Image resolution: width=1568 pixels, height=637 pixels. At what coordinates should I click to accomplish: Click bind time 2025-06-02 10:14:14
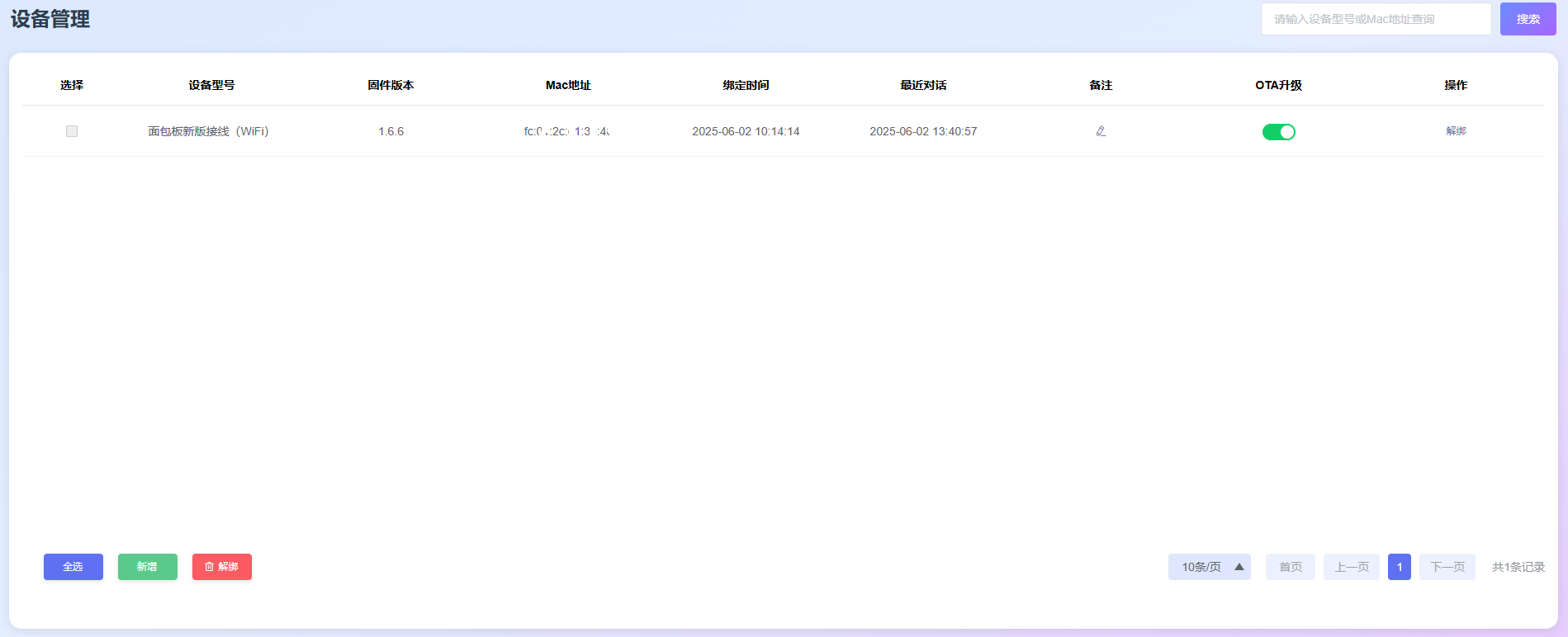pyautogui.click(x=746, y=131)
